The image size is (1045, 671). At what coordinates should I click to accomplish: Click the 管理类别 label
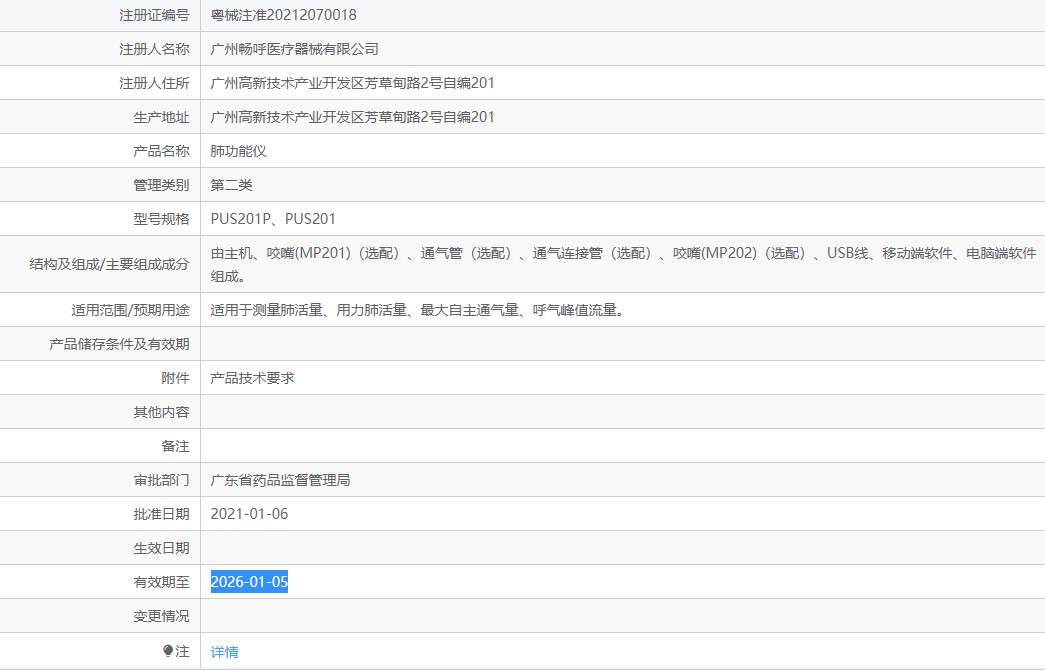tap(161, 185)
